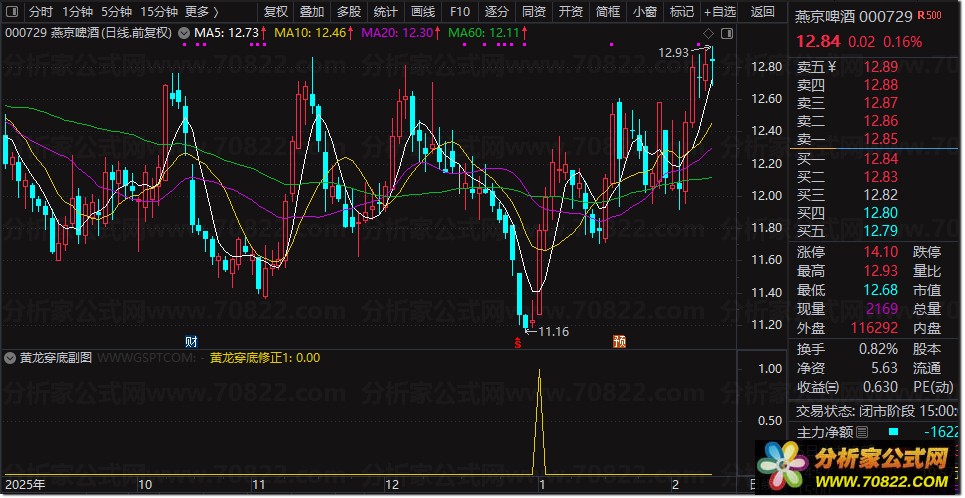Click the 预 forecast marker on chart
Screen dimensions: 965x498
619,340
